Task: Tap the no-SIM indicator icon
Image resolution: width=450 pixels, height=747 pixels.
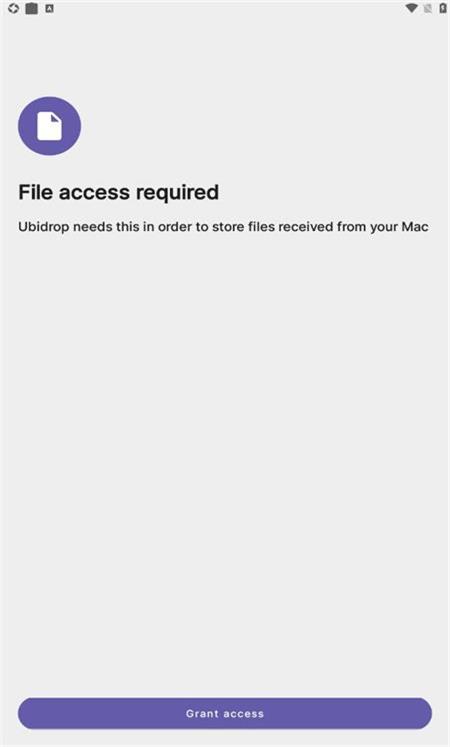Action: pos(428,8)
